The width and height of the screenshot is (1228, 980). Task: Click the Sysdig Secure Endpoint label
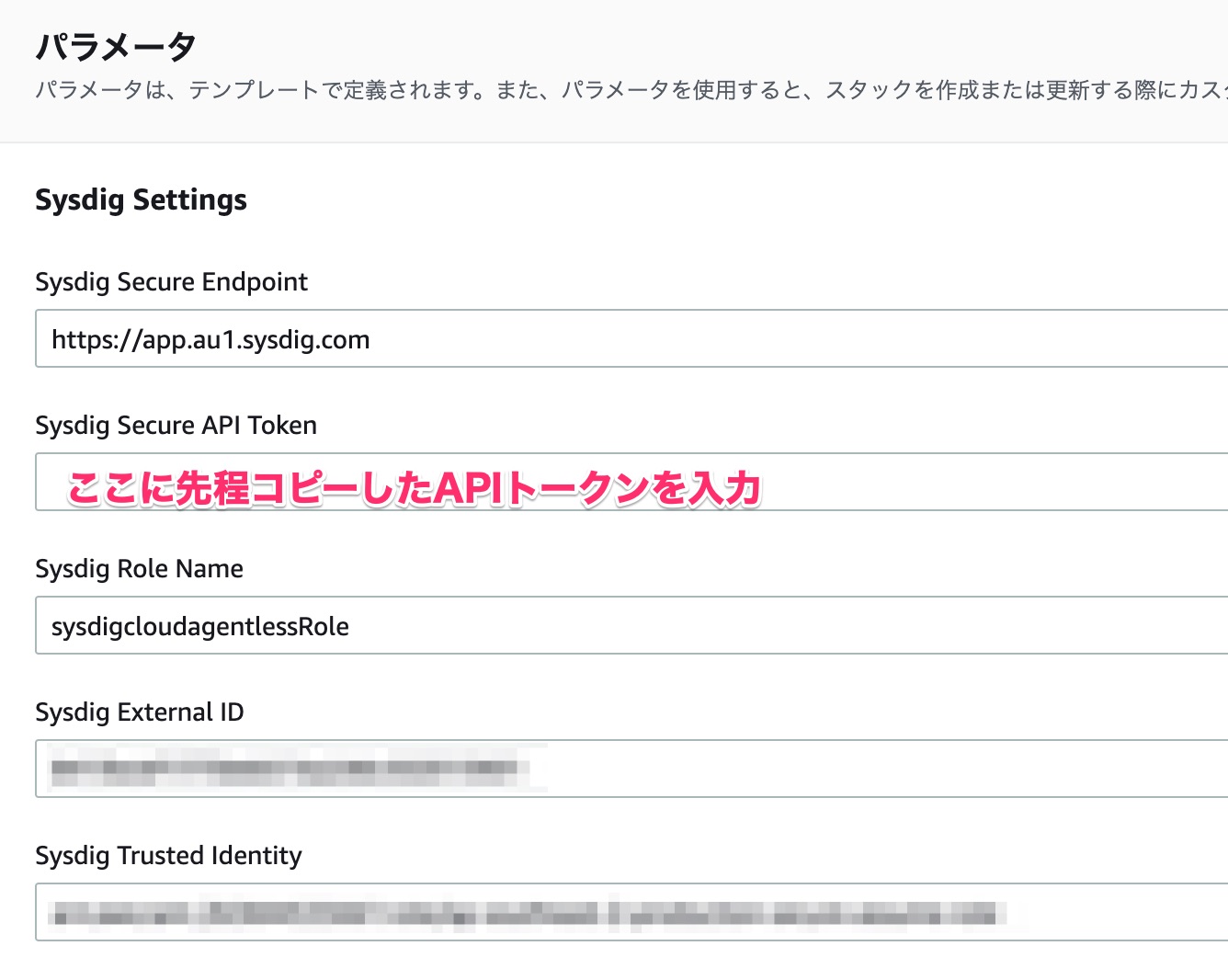171,281
